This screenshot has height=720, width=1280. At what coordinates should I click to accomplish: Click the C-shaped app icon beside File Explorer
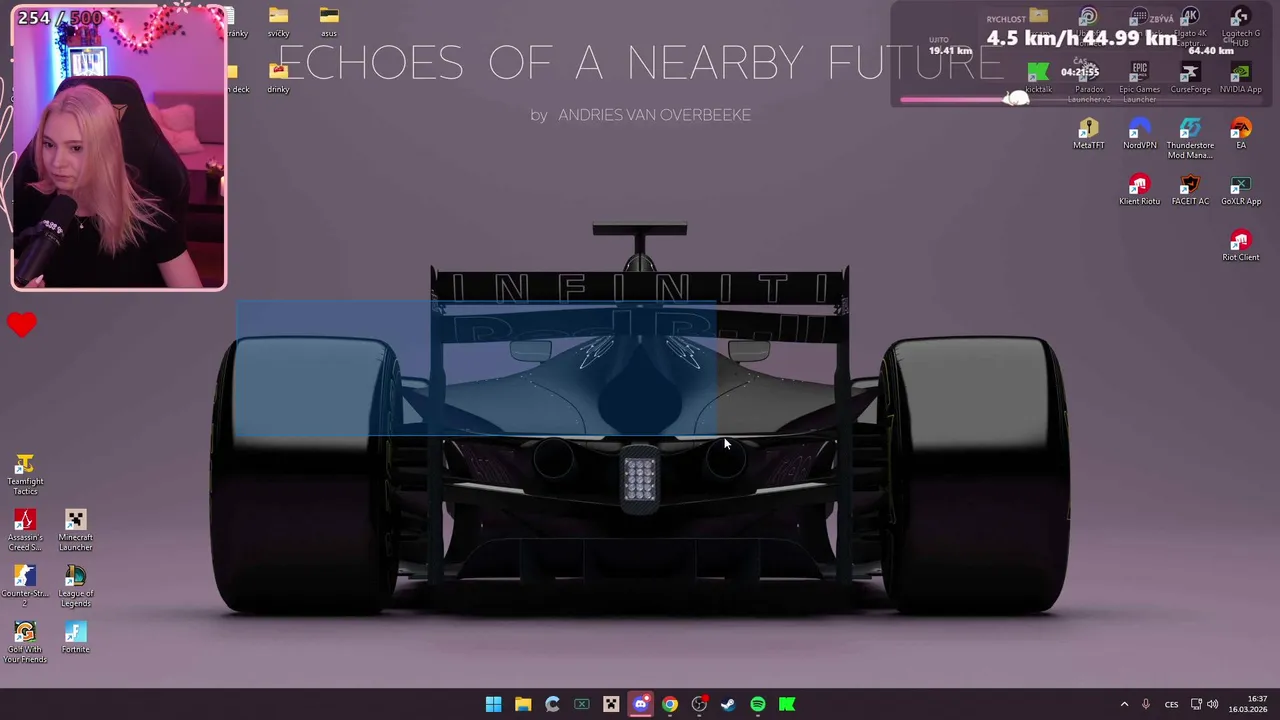tap(552, 704)
